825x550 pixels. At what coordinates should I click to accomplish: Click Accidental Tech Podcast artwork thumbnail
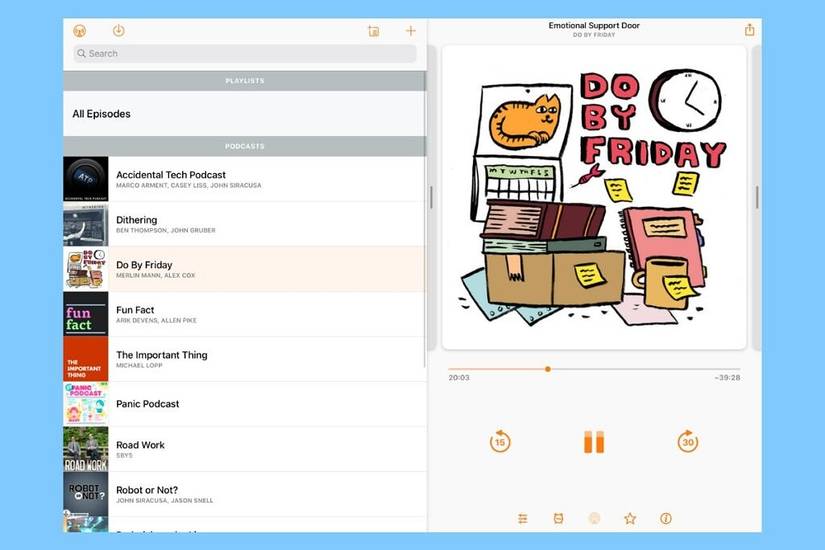click(x=86, y=179)
